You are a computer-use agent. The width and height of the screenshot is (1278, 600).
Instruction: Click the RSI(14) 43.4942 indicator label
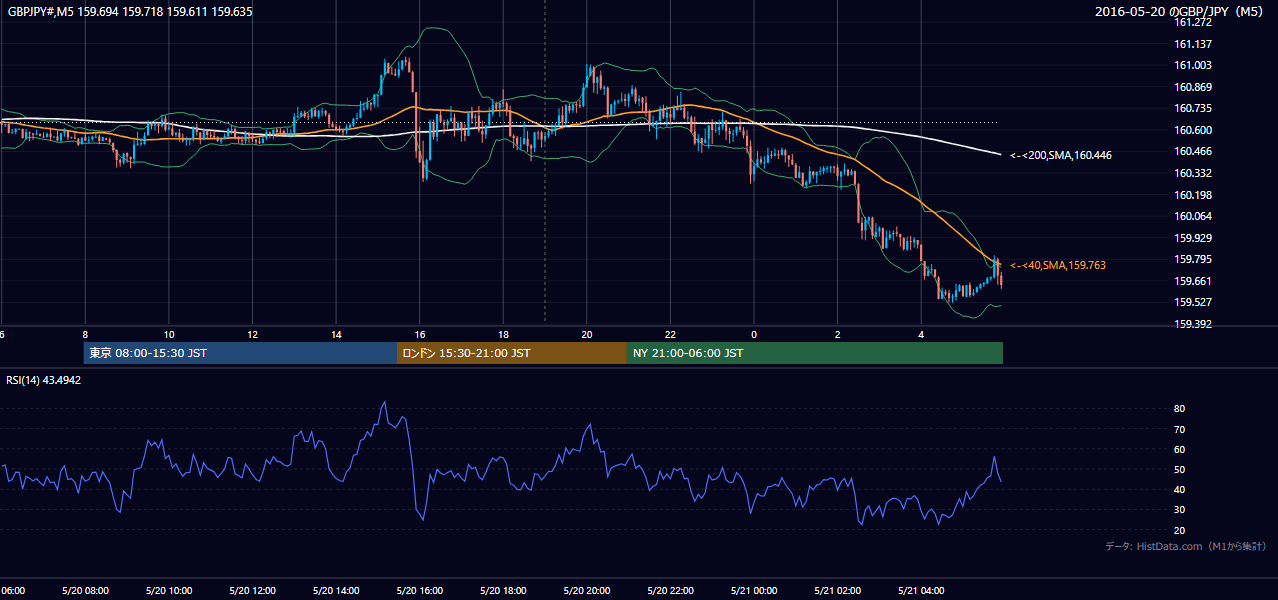click(x=44, y=380)
